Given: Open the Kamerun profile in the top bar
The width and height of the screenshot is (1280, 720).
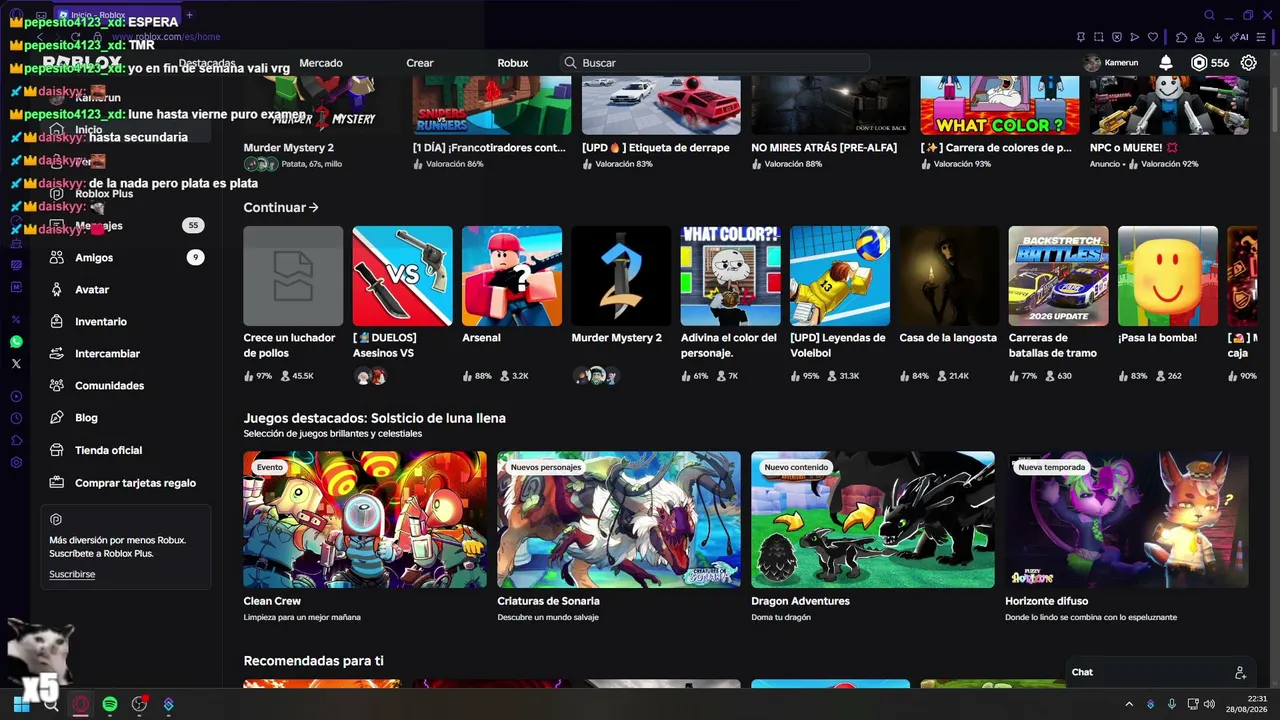Looking at the screenshot, I should (1111, 63).
